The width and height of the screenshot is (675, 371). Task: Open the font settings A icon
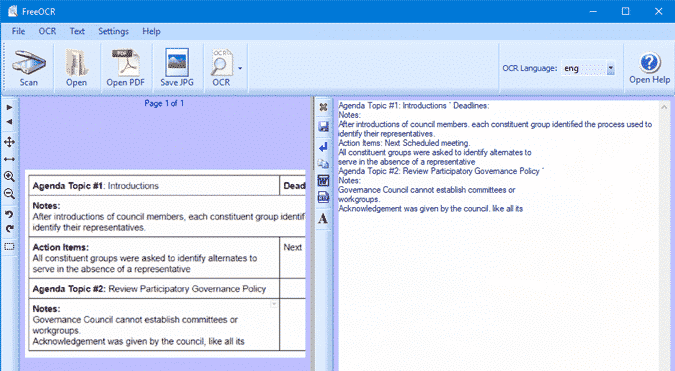323,218
